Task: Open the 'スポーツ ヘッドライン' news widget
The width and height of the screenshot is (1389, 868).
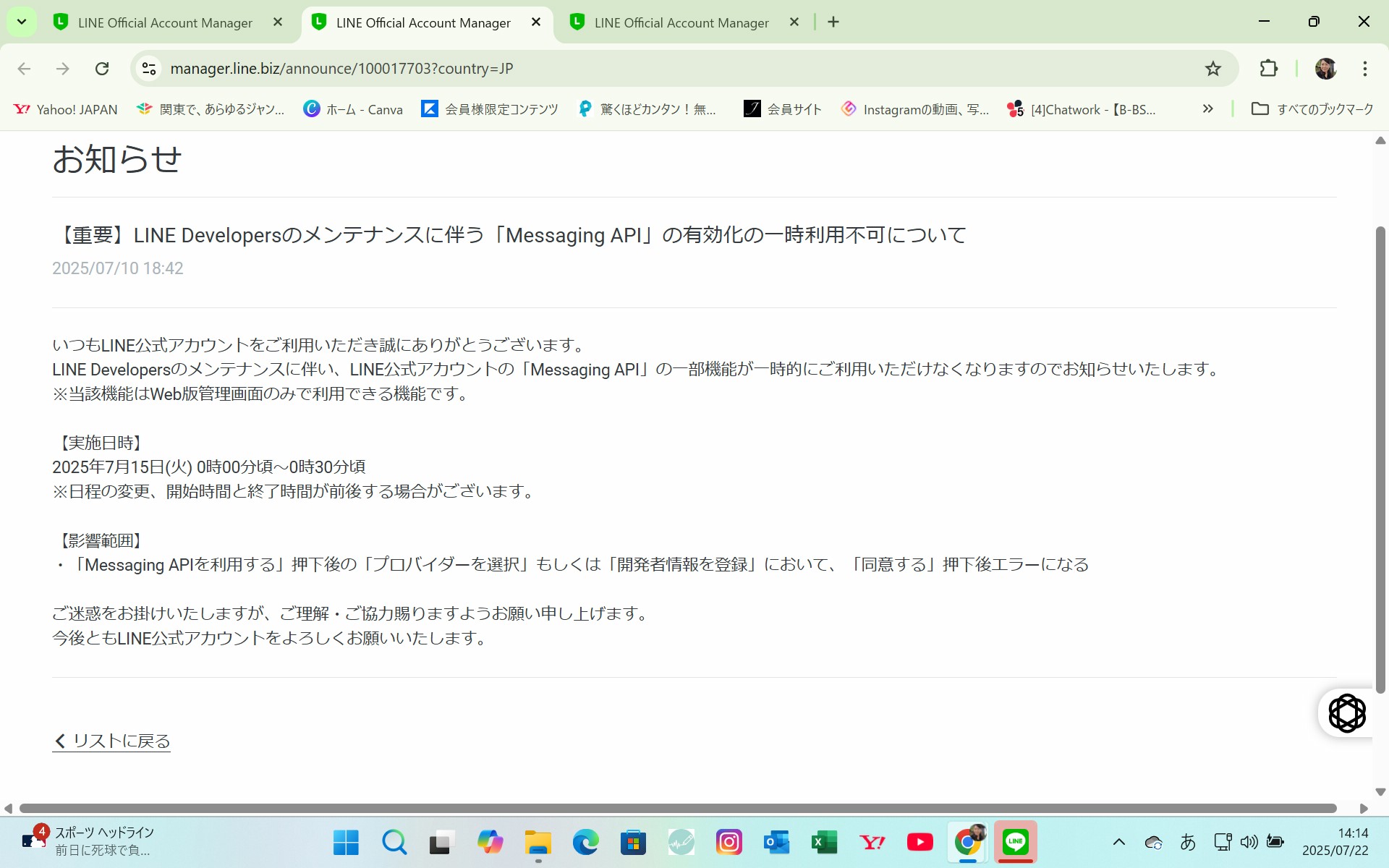Action: 88,842
